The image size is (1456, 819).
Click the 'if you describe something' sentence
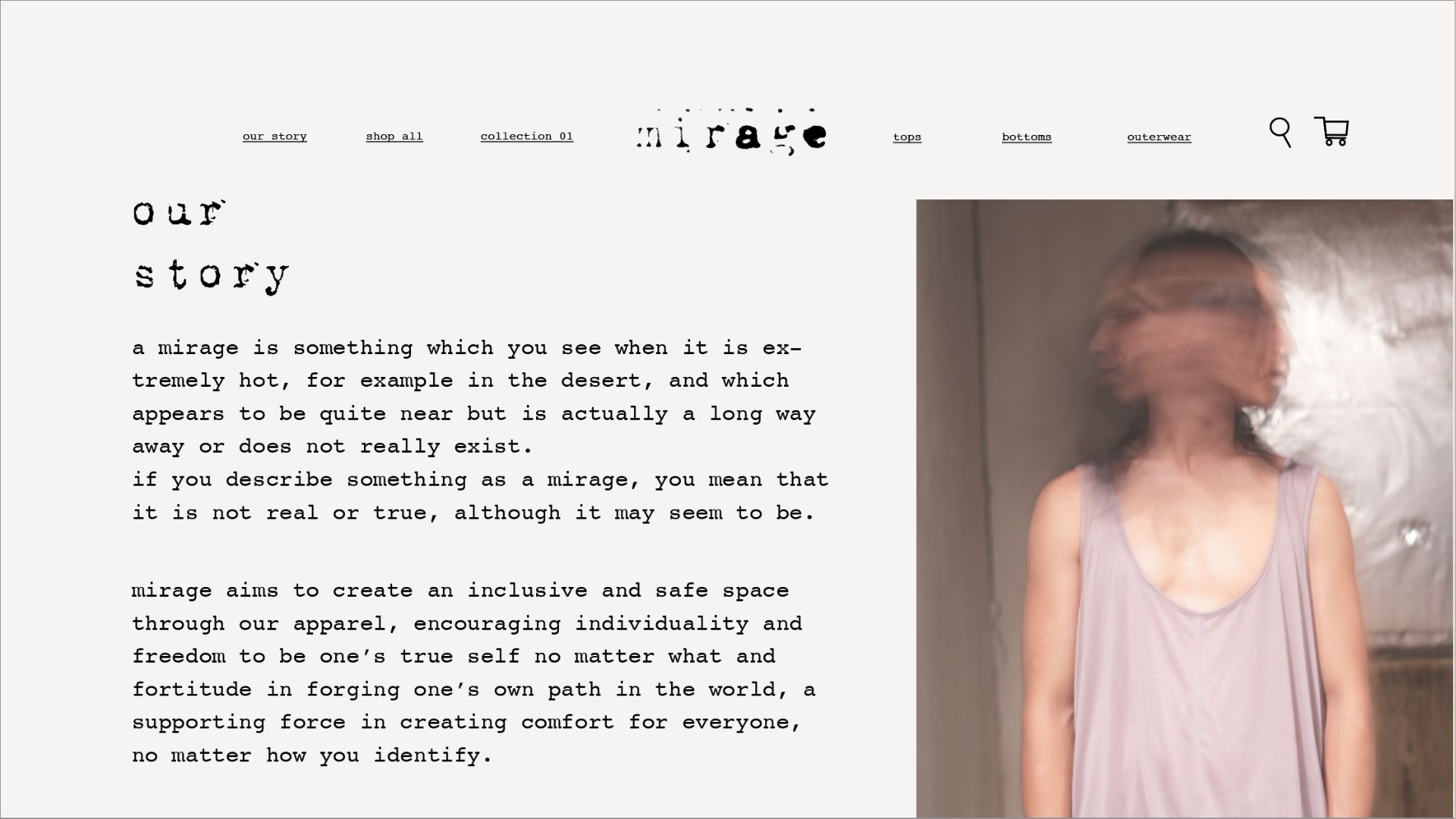coord(481,496)
